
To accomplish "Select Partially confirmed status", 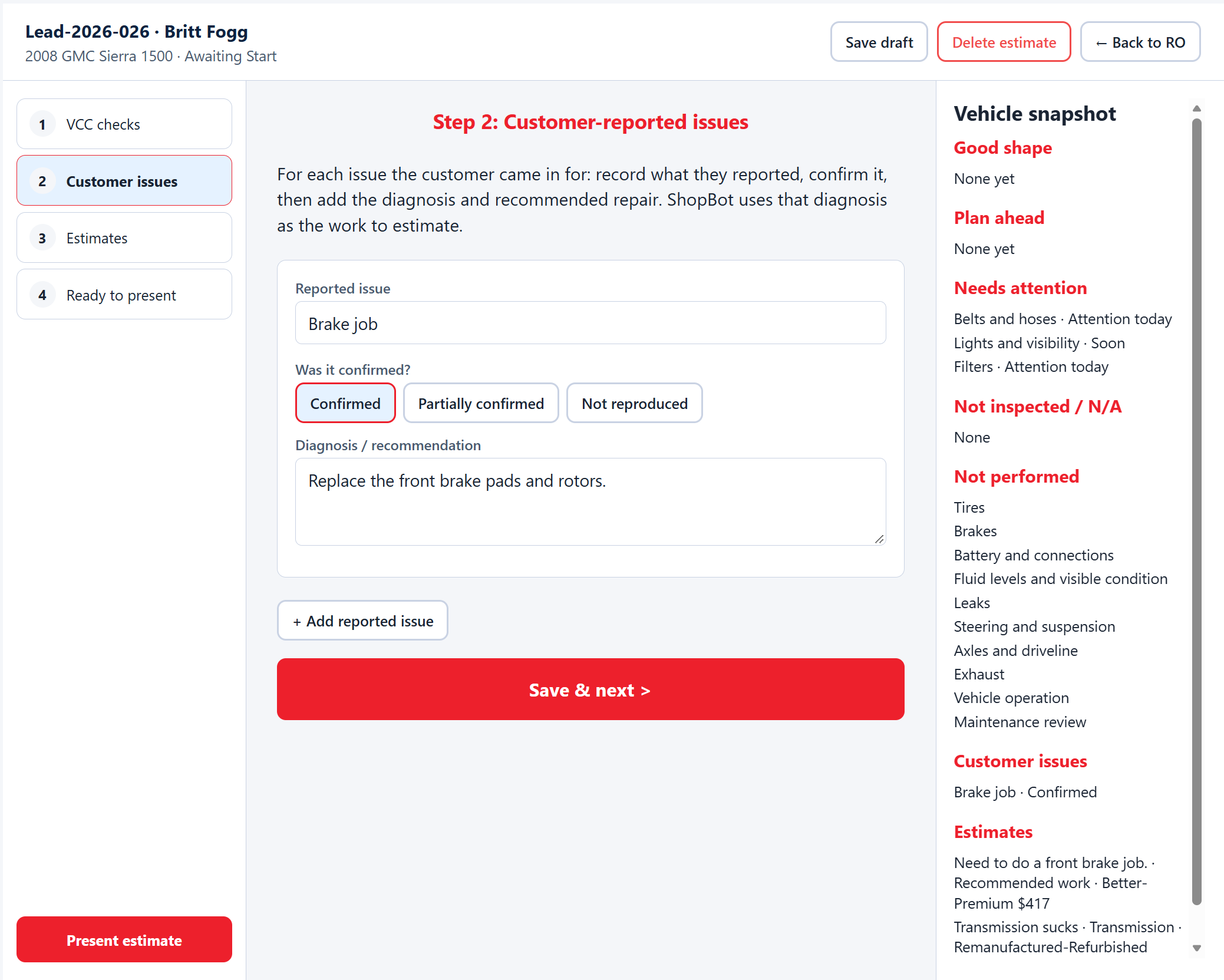I will 481,403.
